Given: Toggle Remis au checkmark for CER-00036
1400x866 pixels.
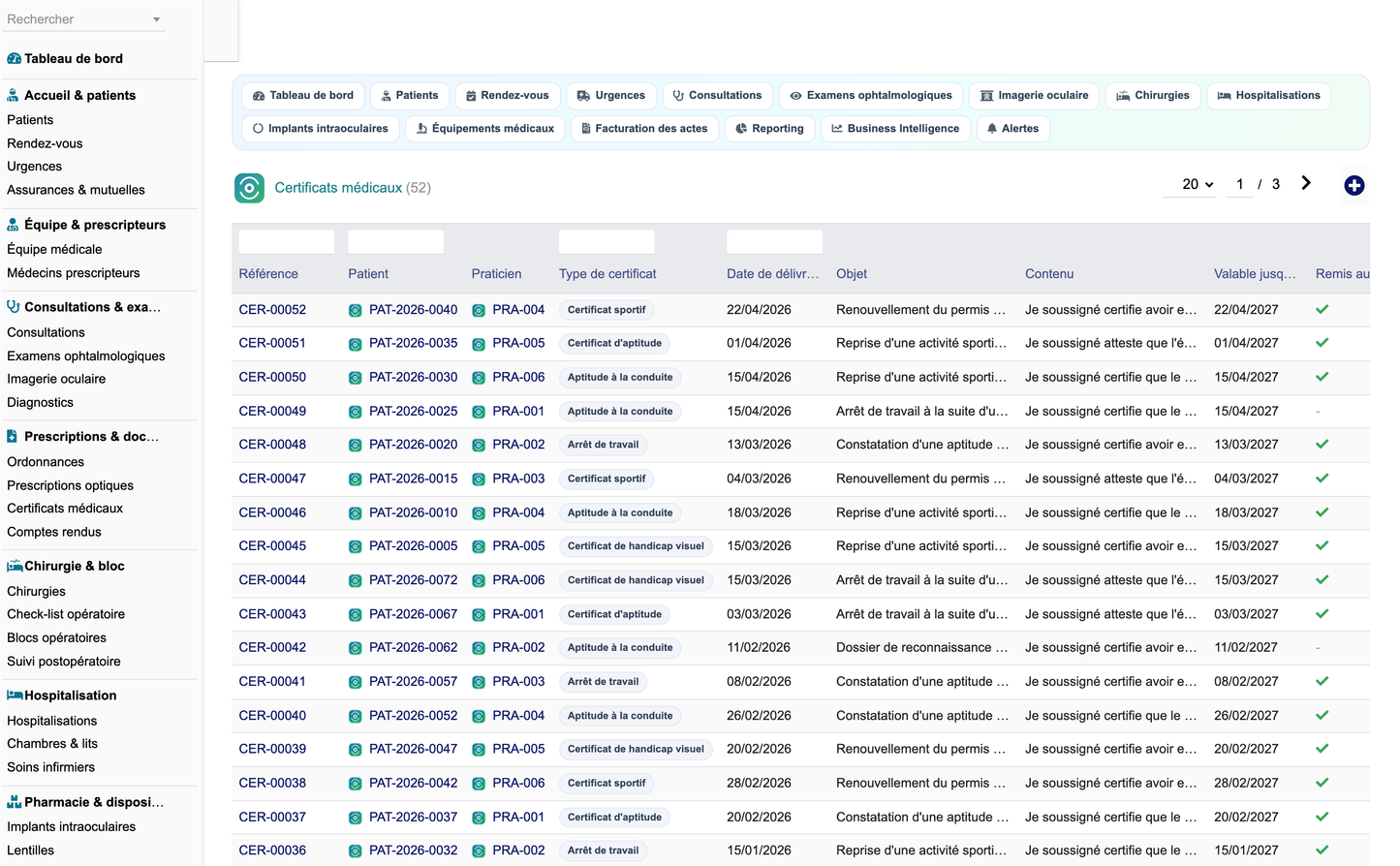Looking at the screenshot, I should 1322,851.
